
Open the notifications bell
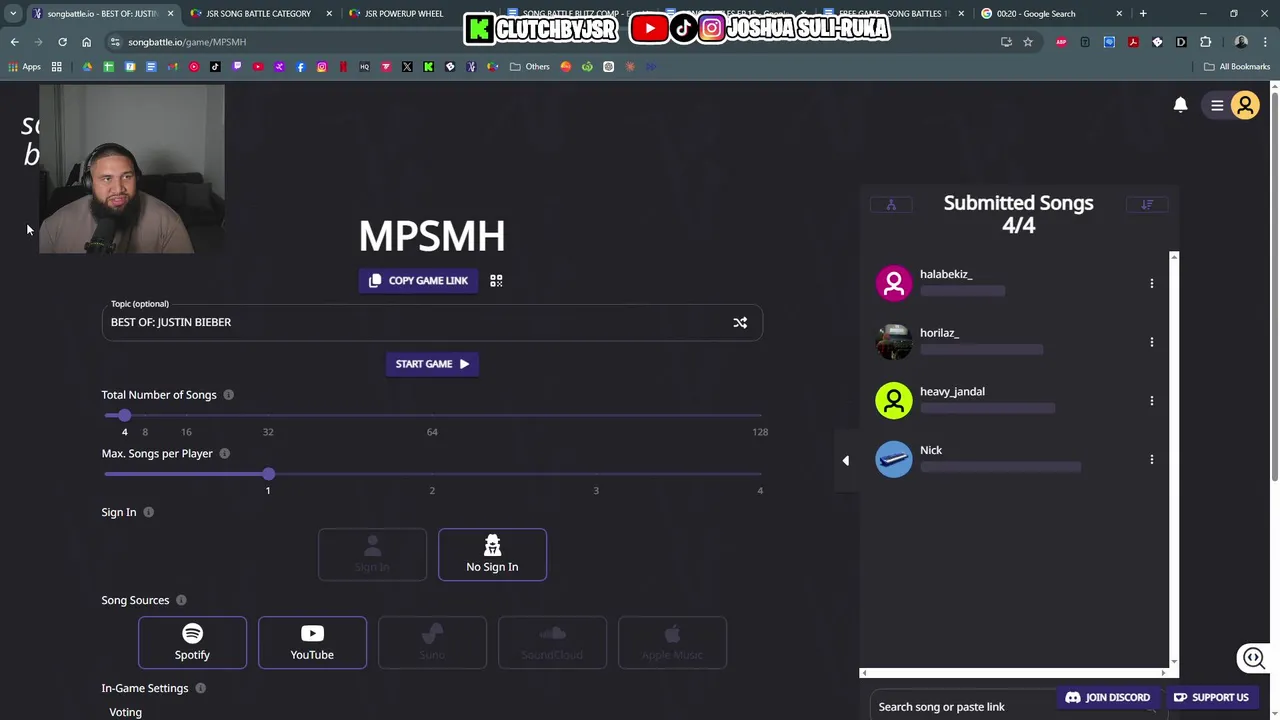[1180, 105]
